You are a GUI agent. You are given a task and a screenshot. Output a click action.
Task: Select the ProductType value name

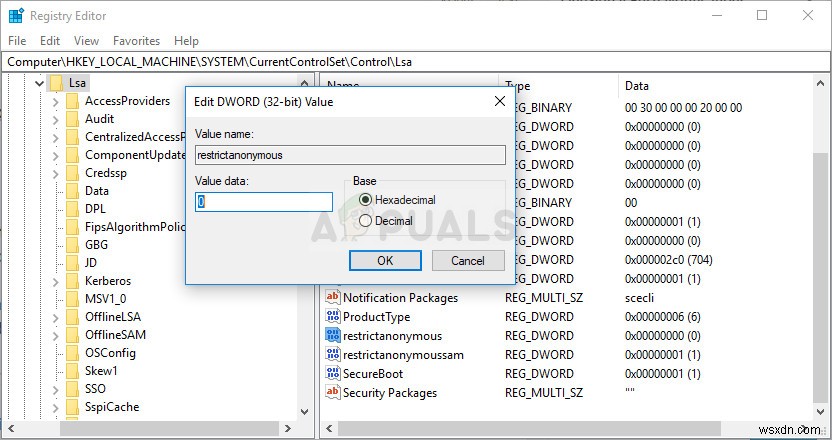(x=376, y=317)
